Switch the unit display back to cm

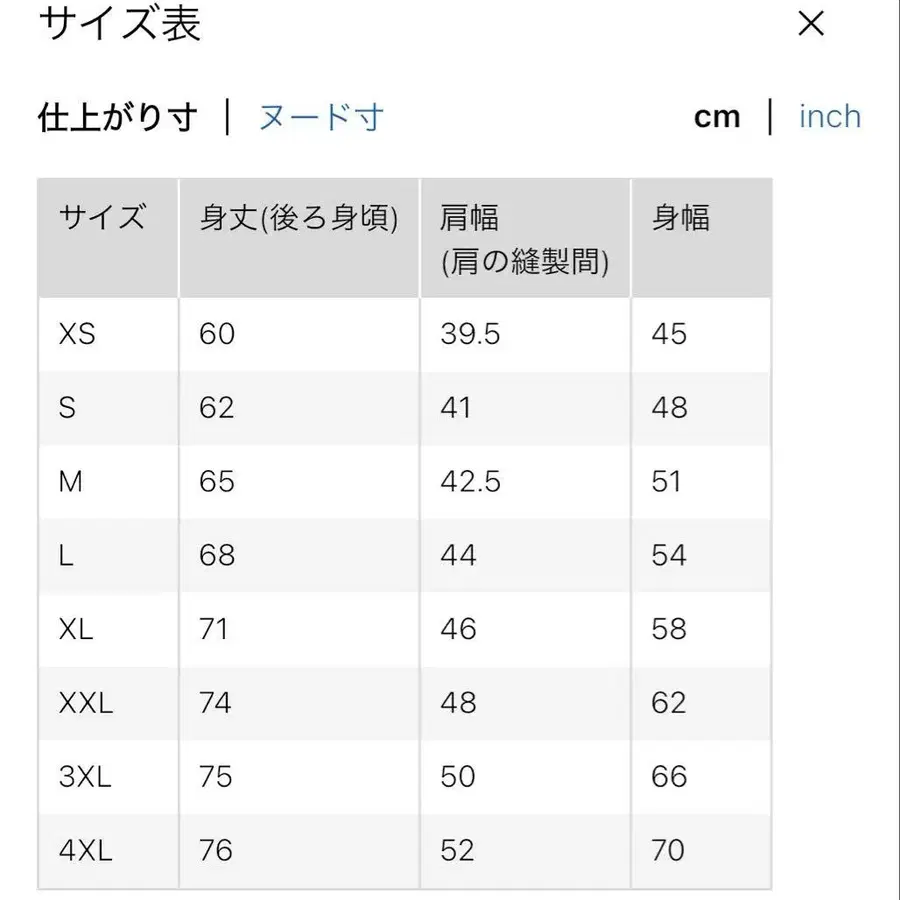tap(718, 116)
